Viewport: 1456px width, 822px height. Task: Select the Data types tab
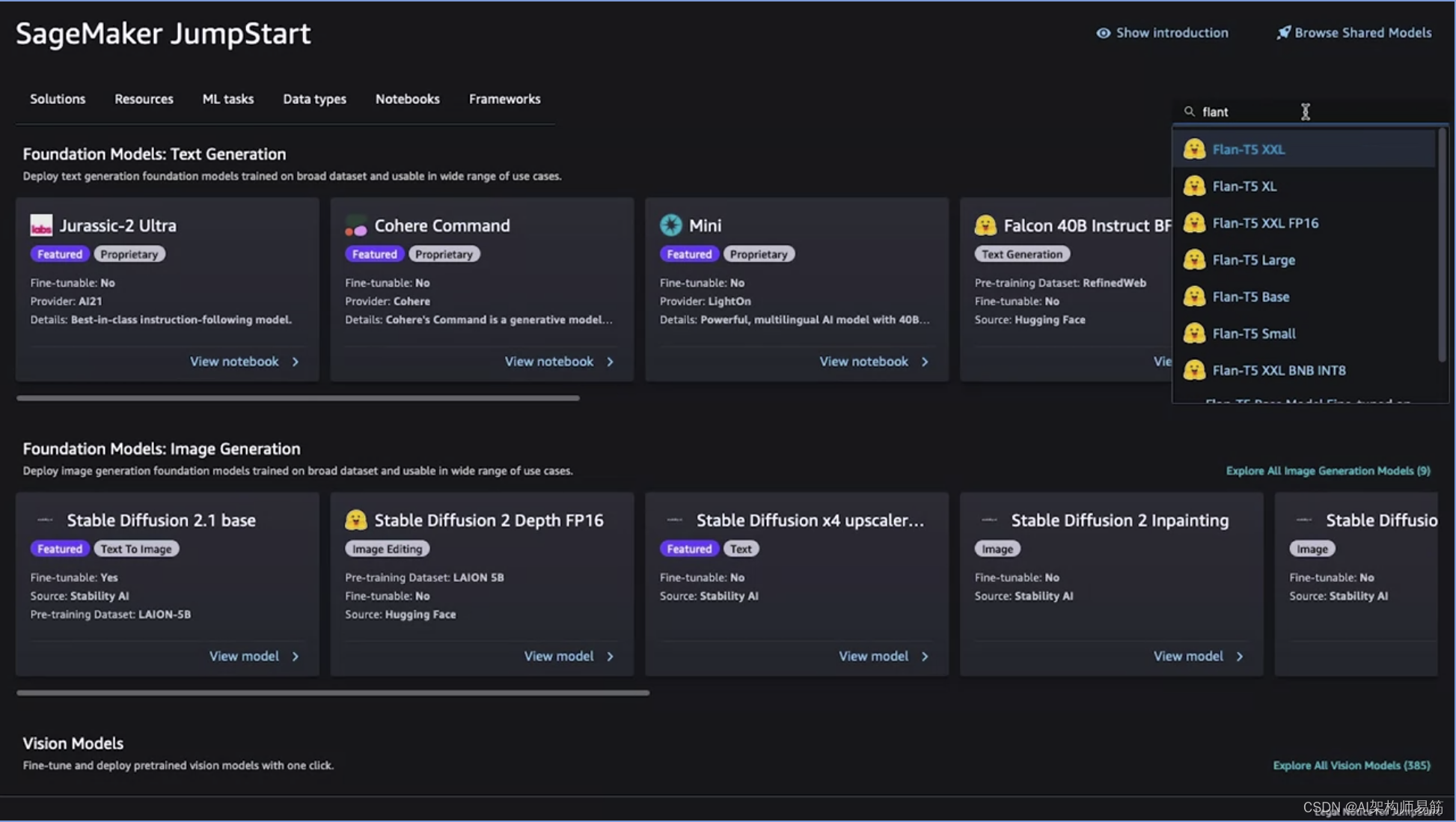click(x=314, y=99)
